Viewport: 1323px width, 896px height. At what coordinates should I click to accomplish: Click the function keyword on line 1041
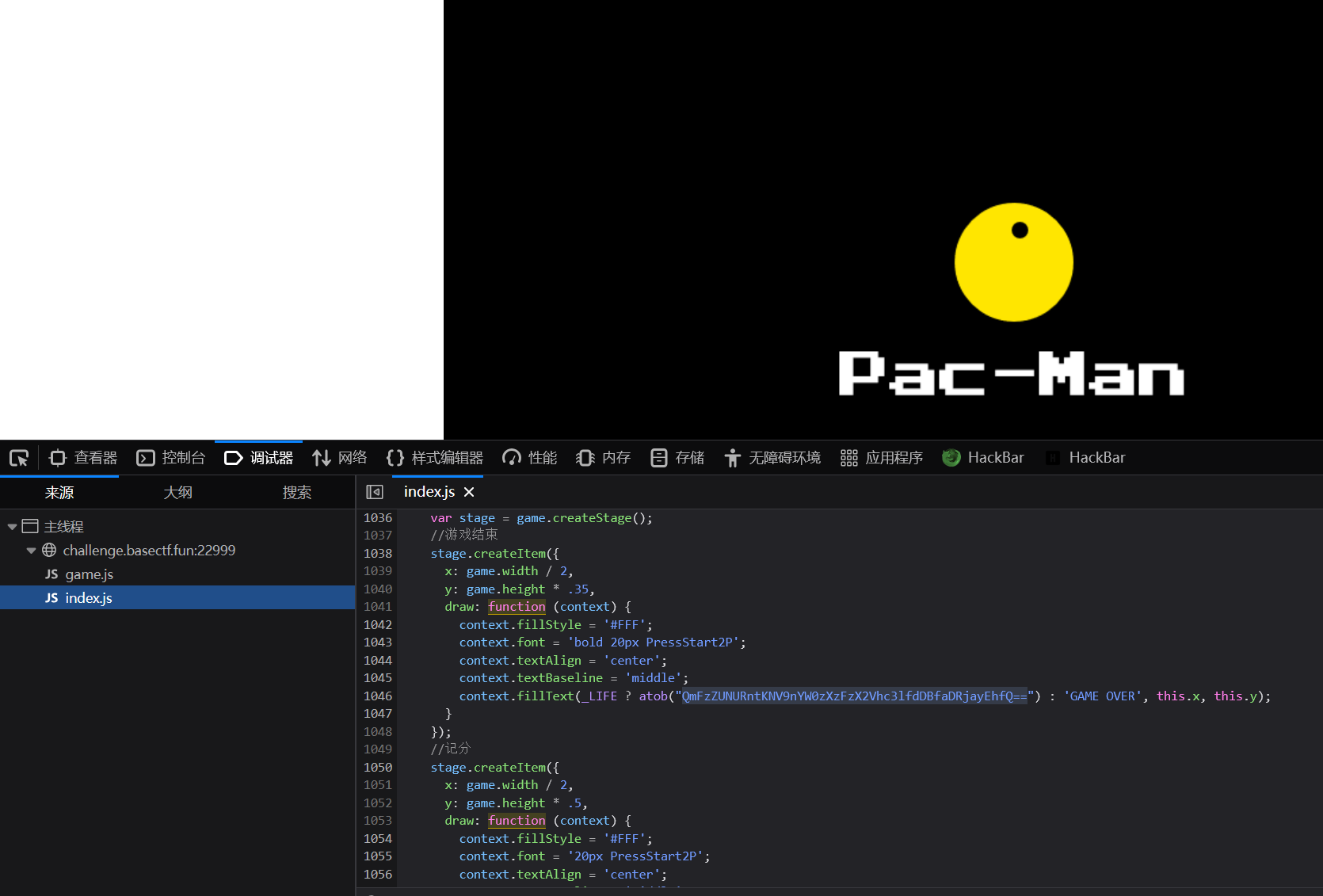517,607
